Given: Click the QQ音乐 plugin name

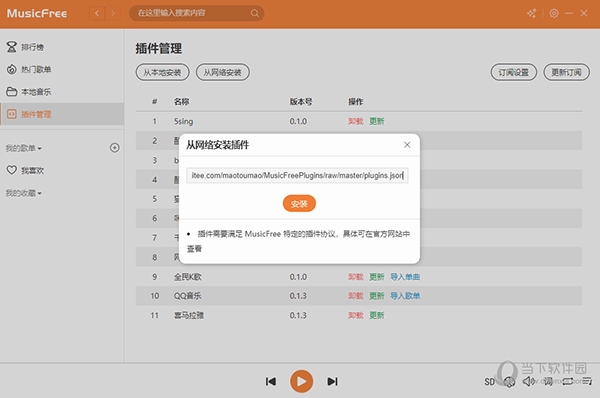Looking at the screenshot, I should click(188, 296).
